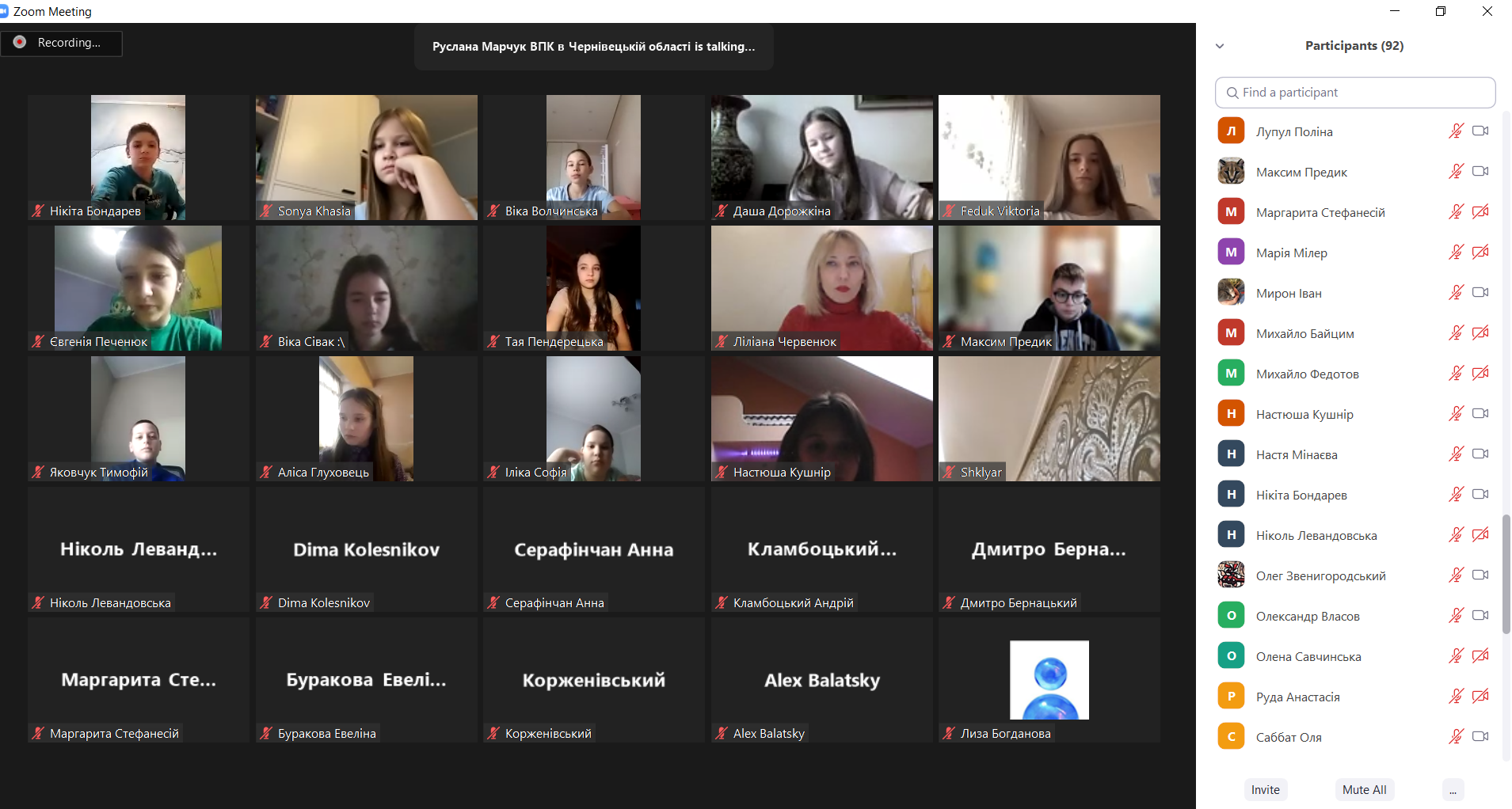Click the camera icon for Лупул Поліна
The width and height of the screenshot is (1512, 809).
[x=1480, y=131]
